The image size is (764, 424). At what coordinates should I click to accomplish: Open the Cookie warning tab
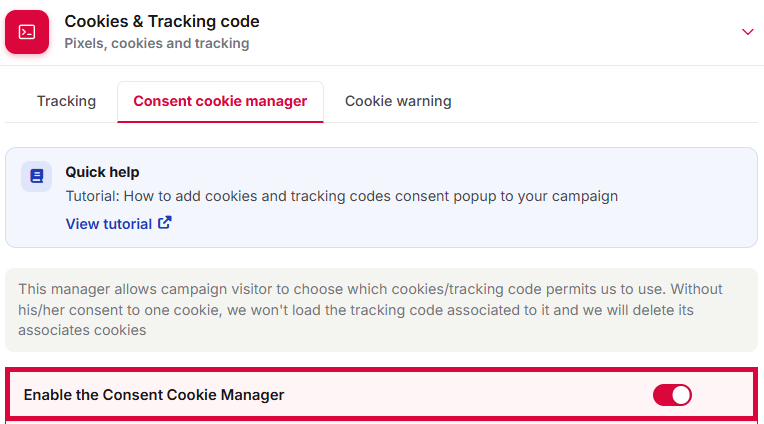398,101
